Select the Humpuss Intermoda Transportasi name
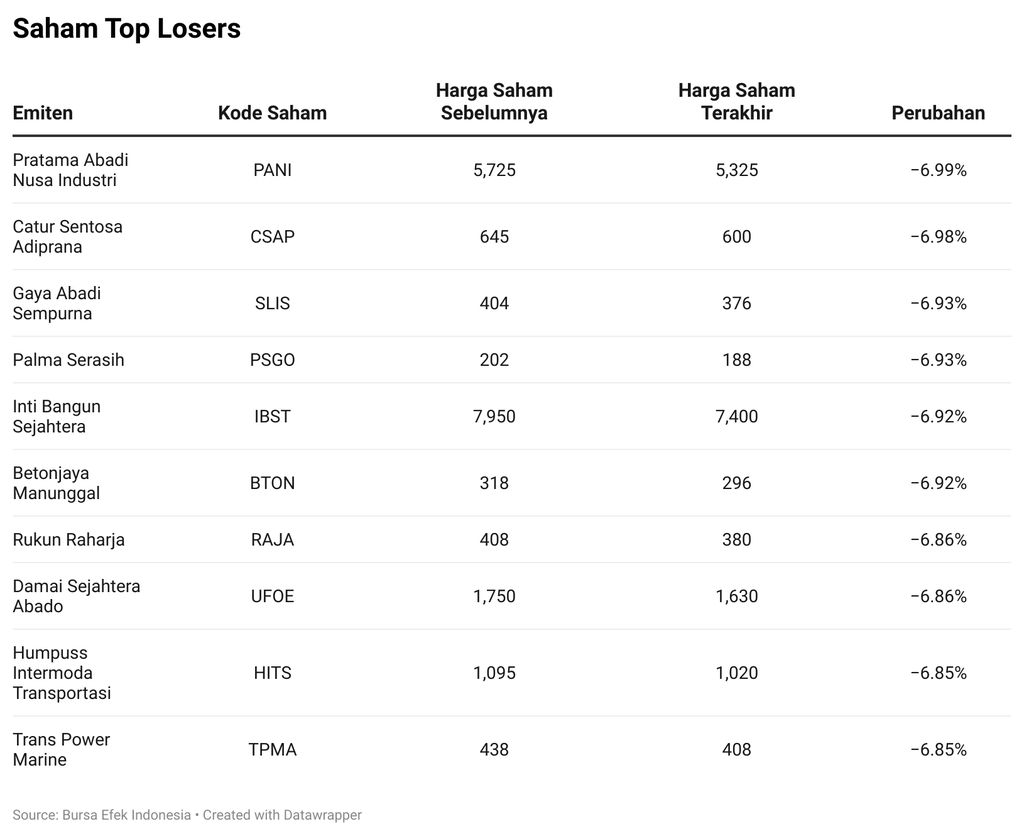The width and height of the screenshot is (1024, 836). click(x=62, y=673)
